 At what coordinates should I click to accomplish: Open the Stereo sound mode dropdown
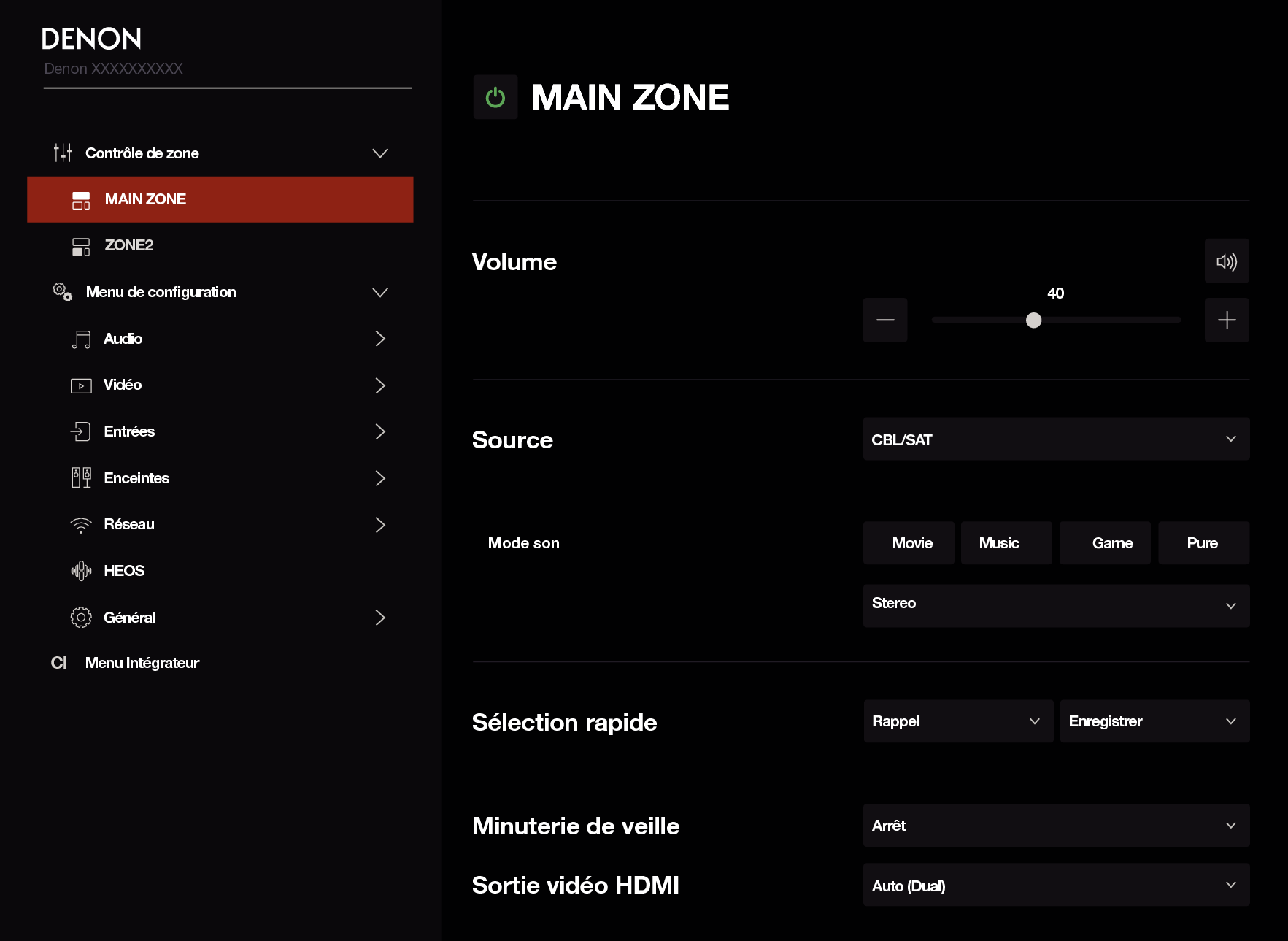(1055, 605)
